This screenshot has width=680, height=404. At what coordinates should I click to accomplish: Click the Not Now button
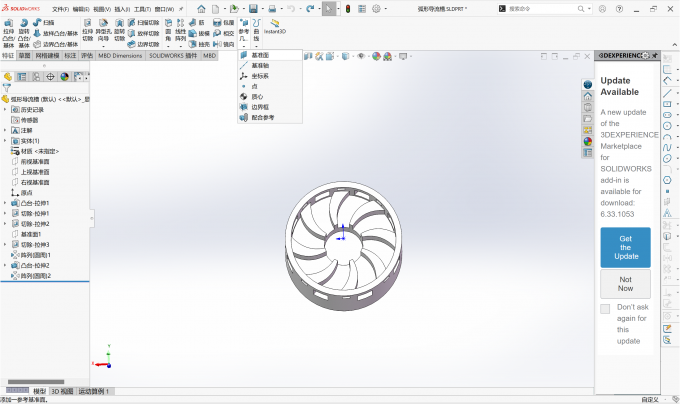pos(625,284)
